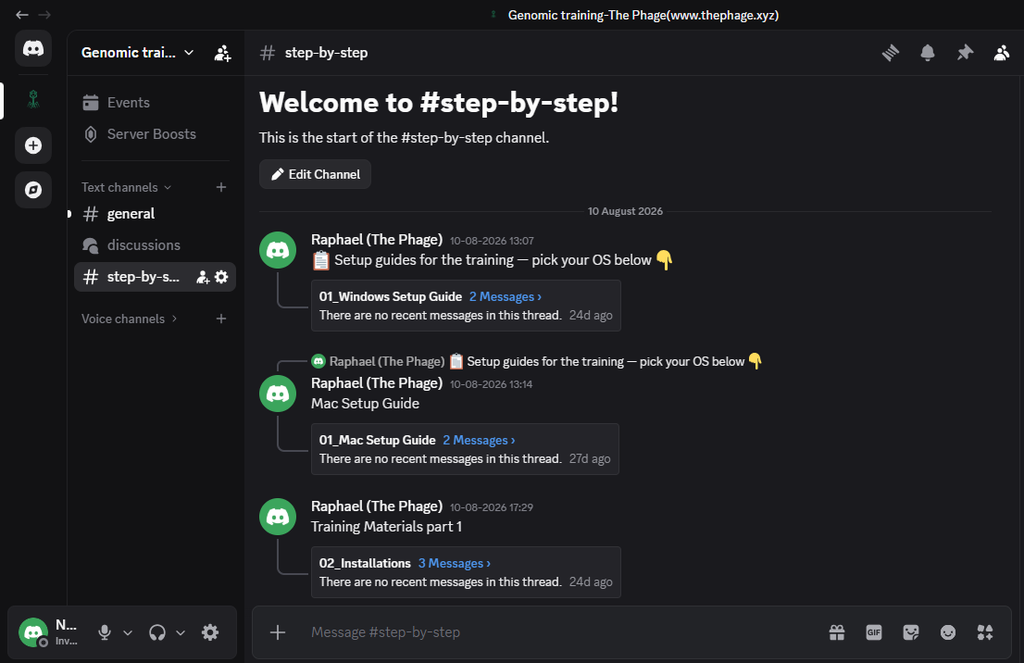Click Raphael's avatar on Mac Setup Guide message
1024x663 pixels.
coord(278,394)
